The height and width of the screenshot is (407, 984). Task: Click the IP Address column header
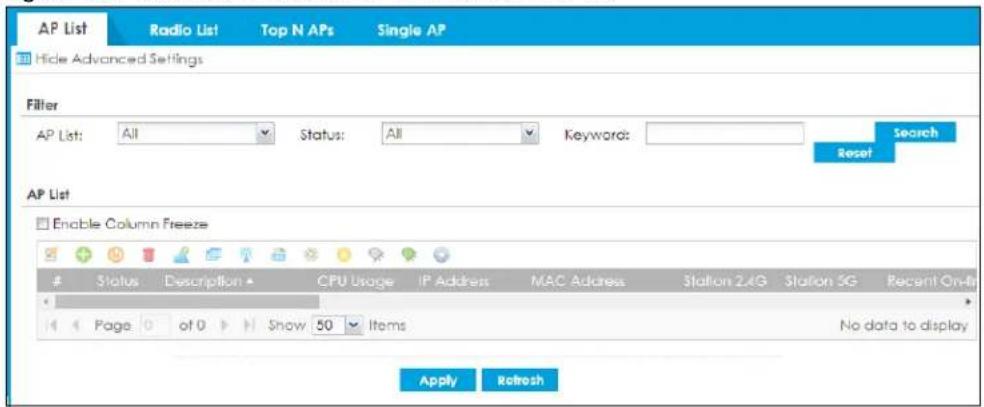453,282
